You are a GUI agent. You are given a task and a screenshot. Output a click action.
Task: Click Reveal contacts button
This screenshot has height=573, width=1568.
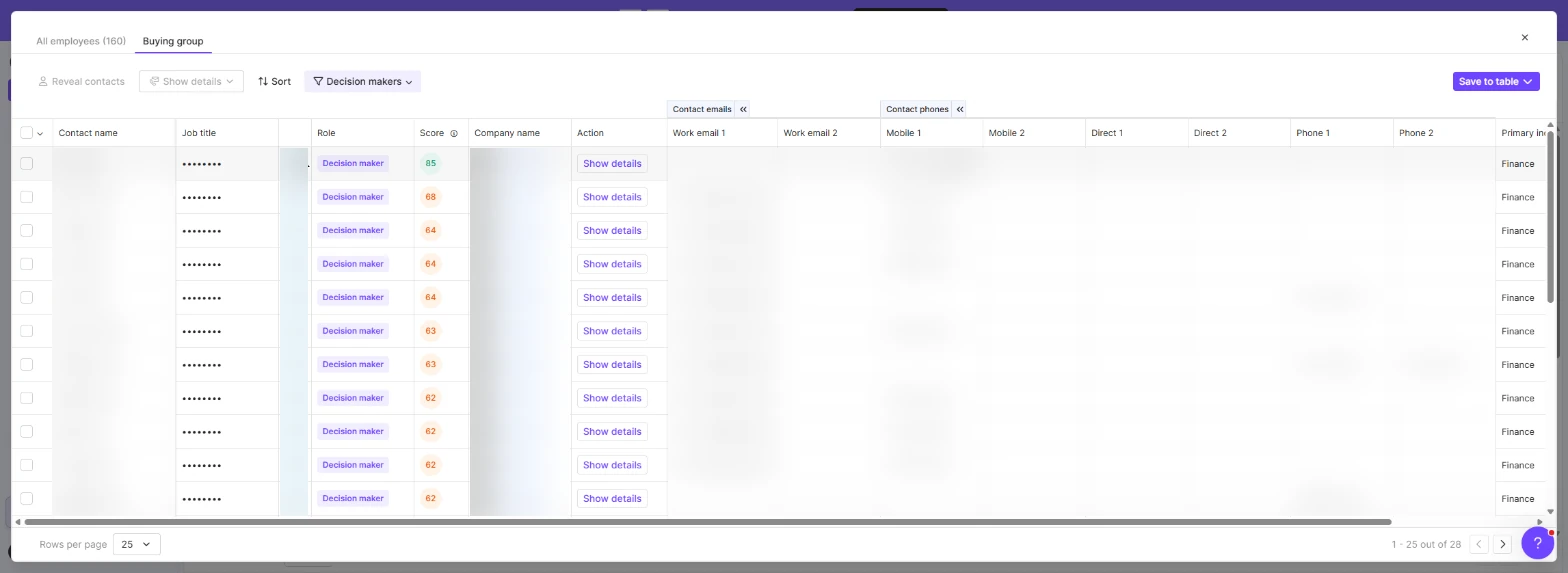[x=81, y=82]
